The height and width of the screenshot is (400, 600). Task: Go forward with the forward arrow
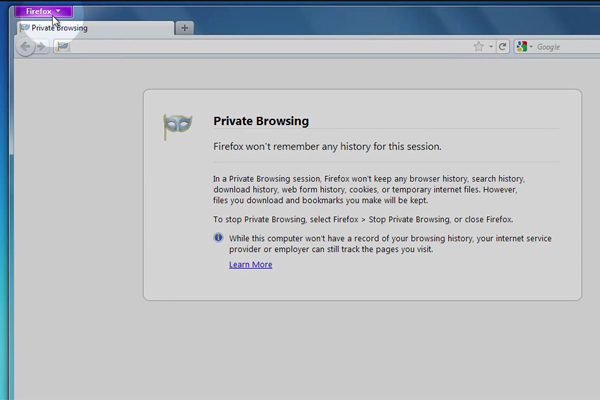pyautogui.click(x=41, y=47)
